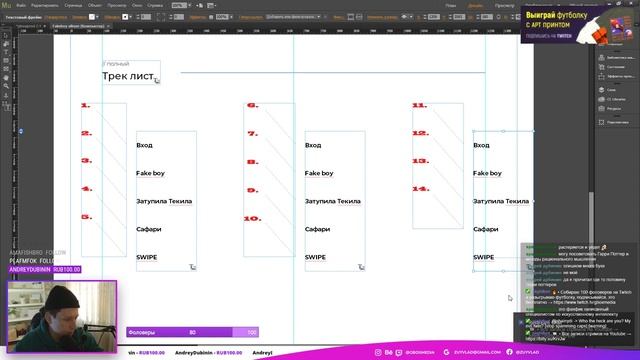
Task: Click the Mu application logo
Action: tap(6, 5)
